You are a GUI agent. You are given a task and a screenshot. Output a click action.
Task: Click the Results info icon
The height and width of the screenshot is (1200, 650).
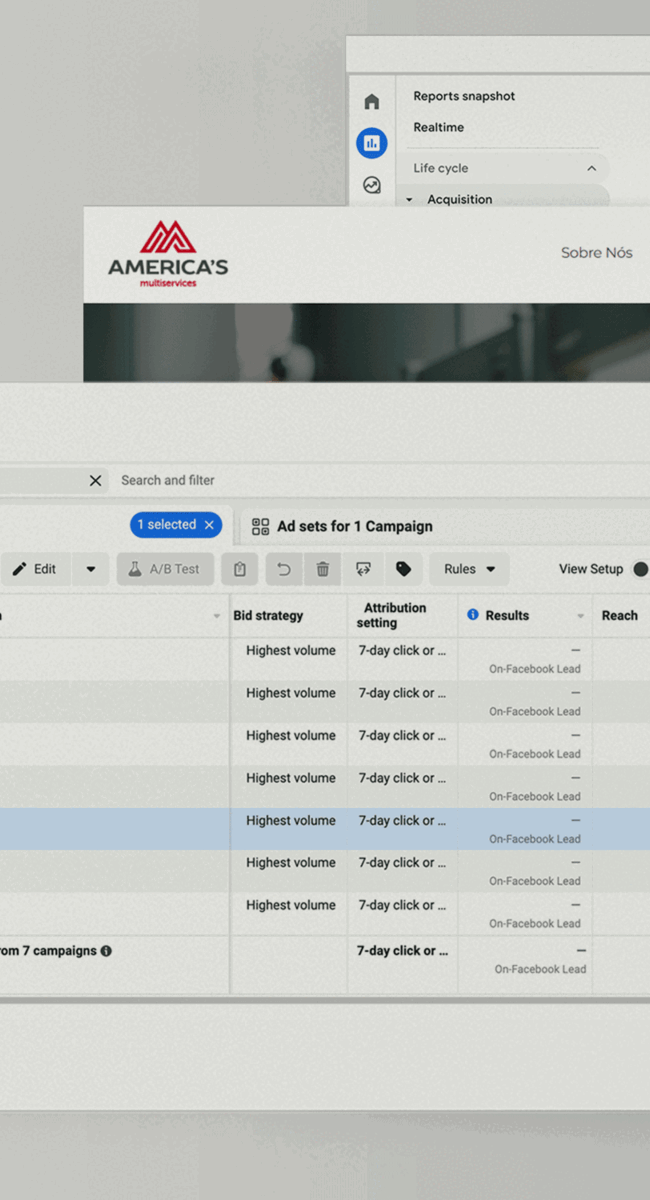tap(473, 615)
